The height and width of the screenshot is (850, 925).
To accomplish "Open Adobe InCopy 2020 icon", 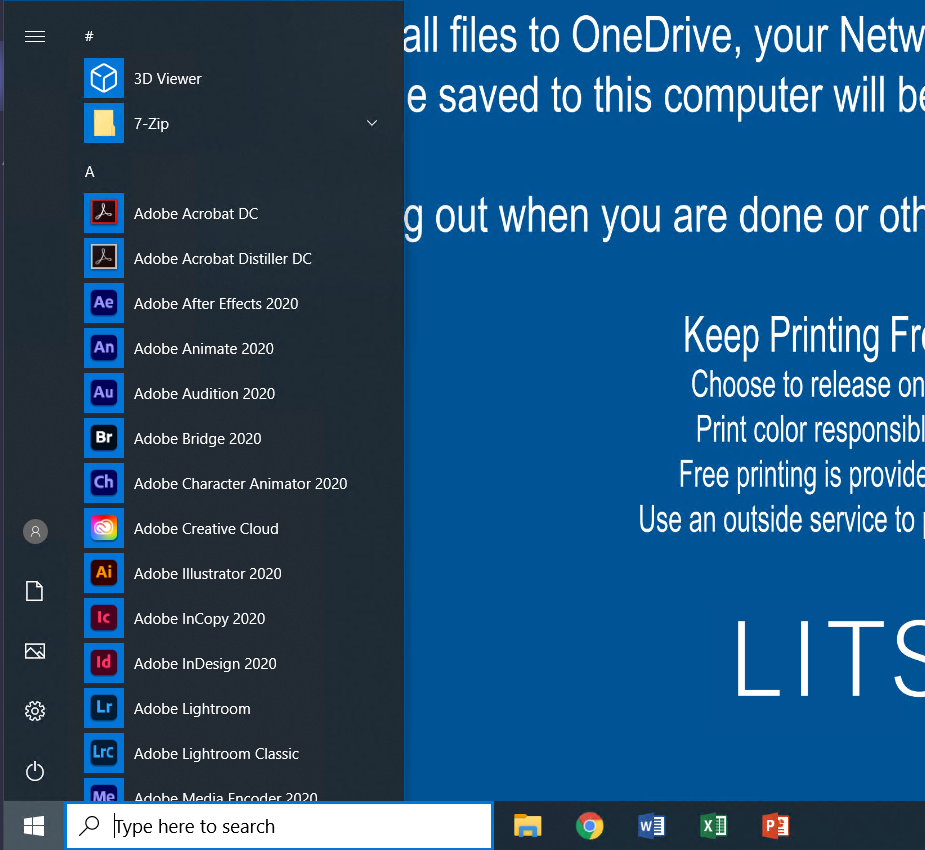I will click(x=104, y=618).
